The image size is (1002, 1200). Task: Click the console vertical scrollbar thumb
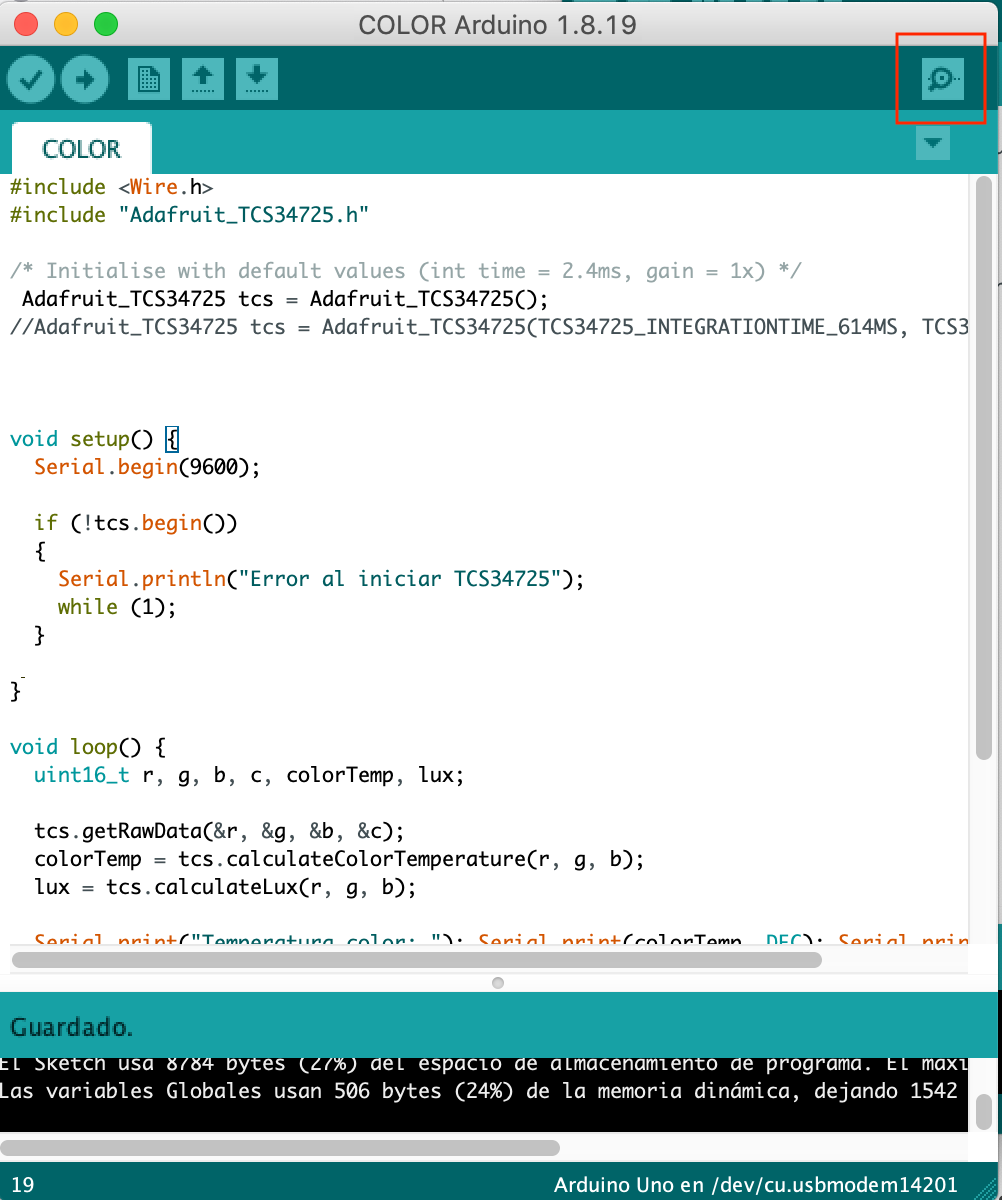[x=984, y=1110]
